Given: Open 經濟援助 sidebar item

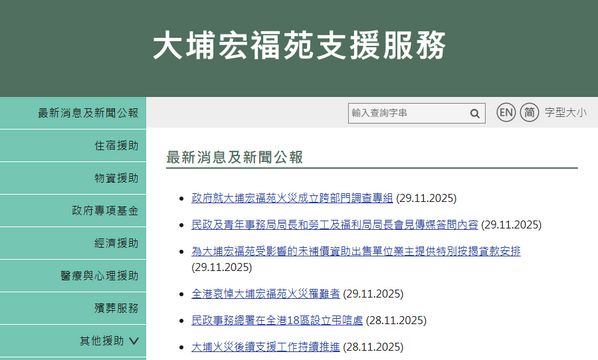Looking at the screenshot, I should (x=73, y=243).
